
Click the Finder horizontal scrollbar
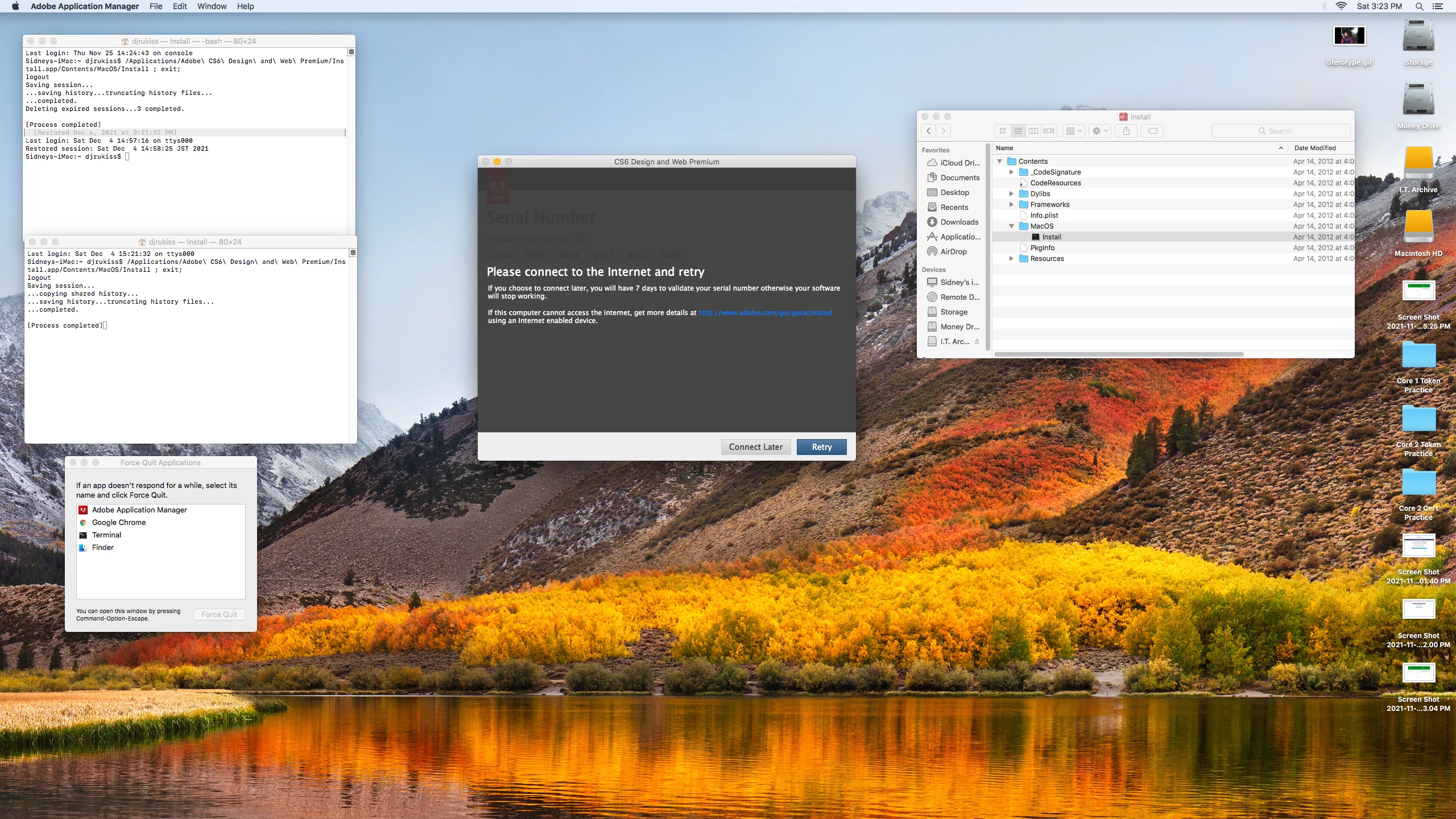[1118, 354]
